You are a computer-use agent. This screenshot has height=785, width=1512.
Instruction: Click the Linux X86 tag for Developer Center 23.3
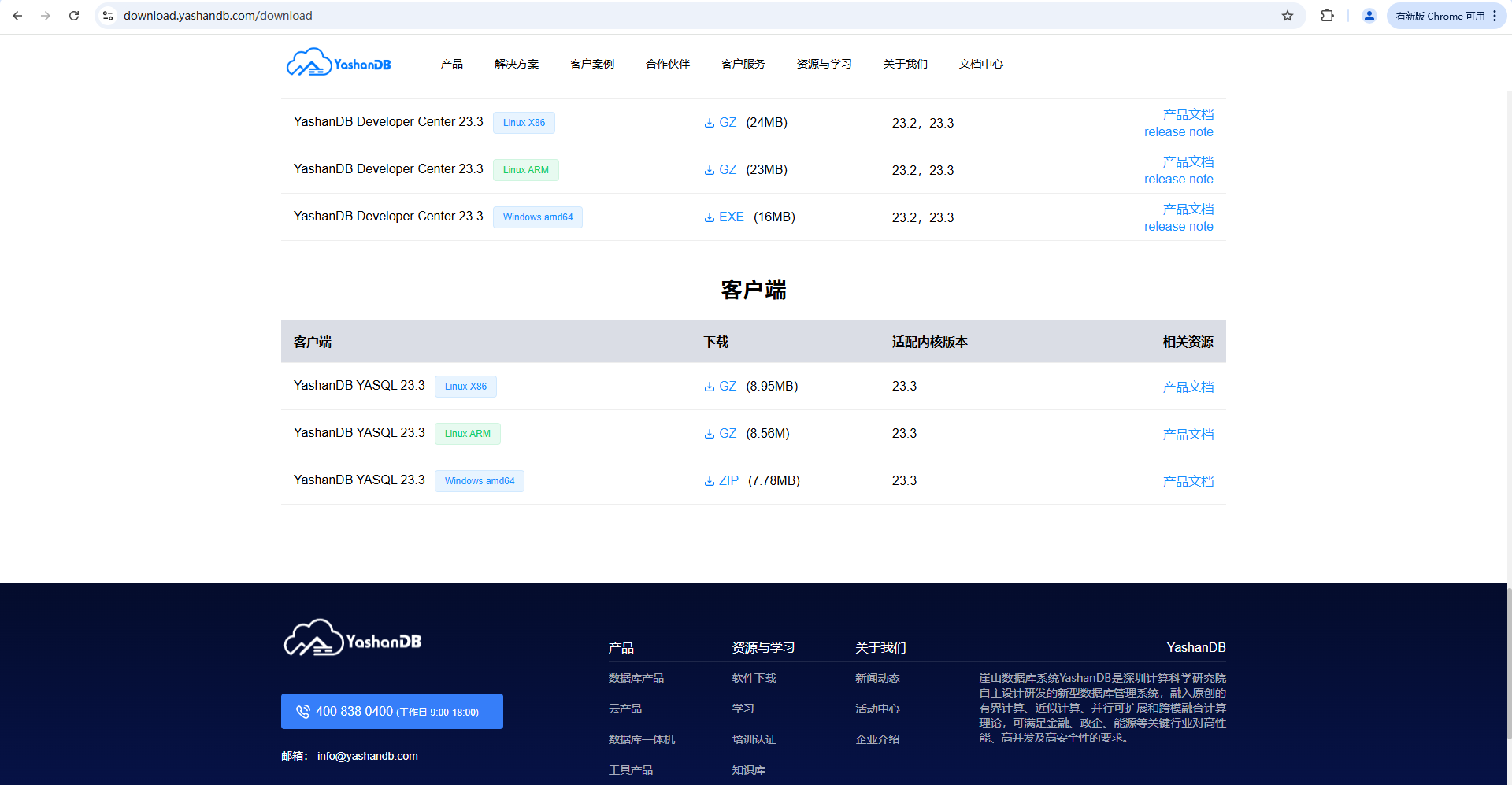(524, 122)
